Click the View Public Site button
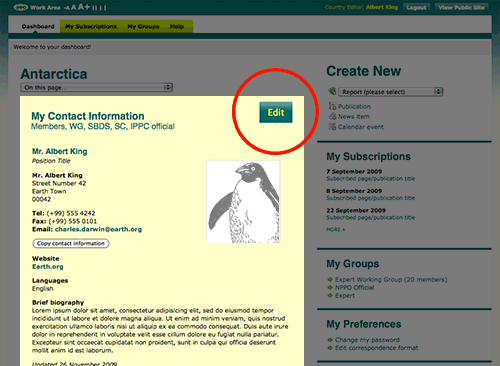This screenshot has width=500, height=366. point(461,7)
